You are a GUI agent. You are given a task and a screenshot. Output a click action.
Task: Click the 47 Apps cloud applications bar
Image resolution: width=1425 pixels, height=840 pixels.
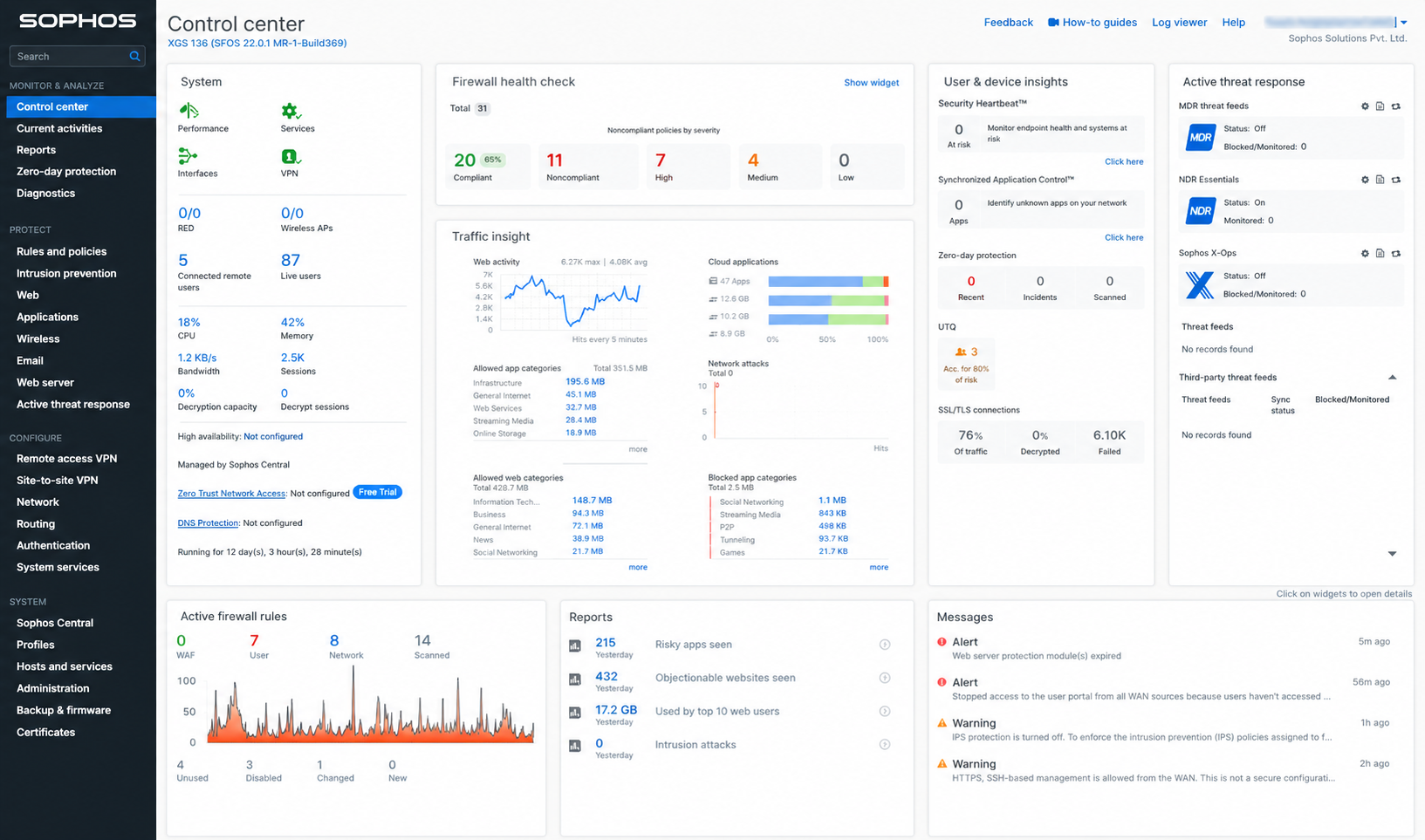pos(828,282)
